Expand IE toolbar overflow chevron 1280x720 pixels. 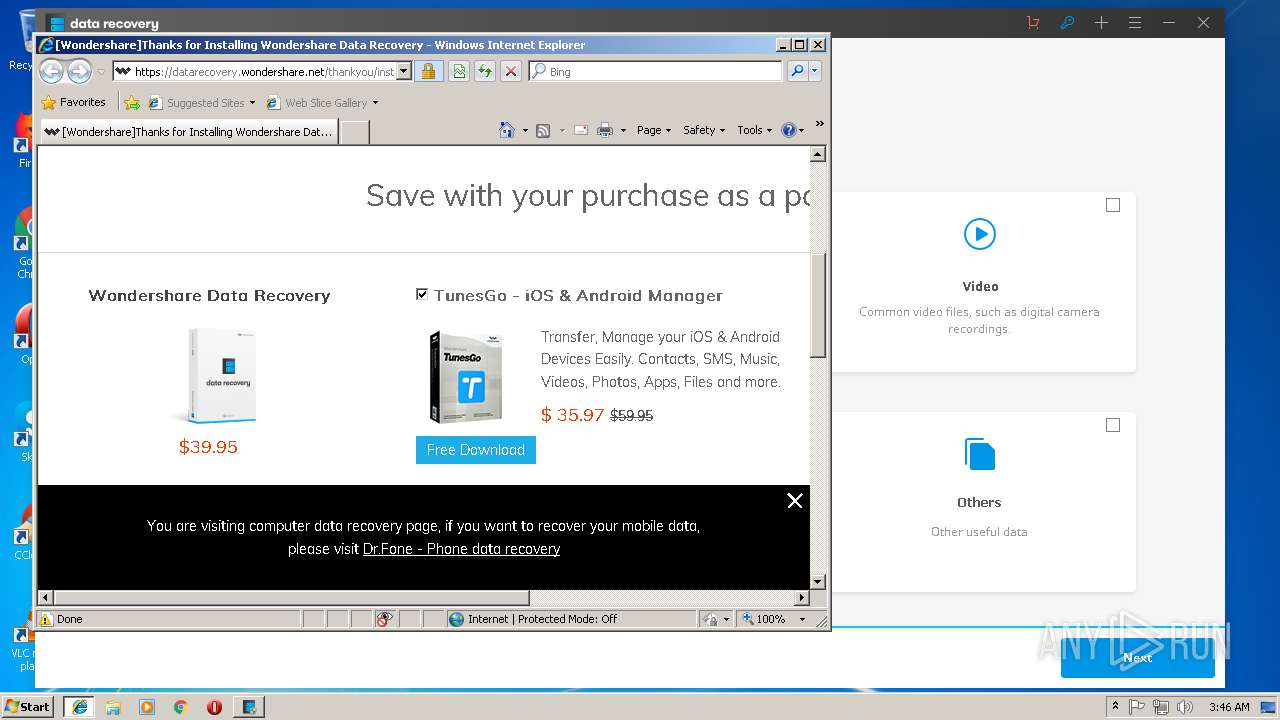coord(819,124)
